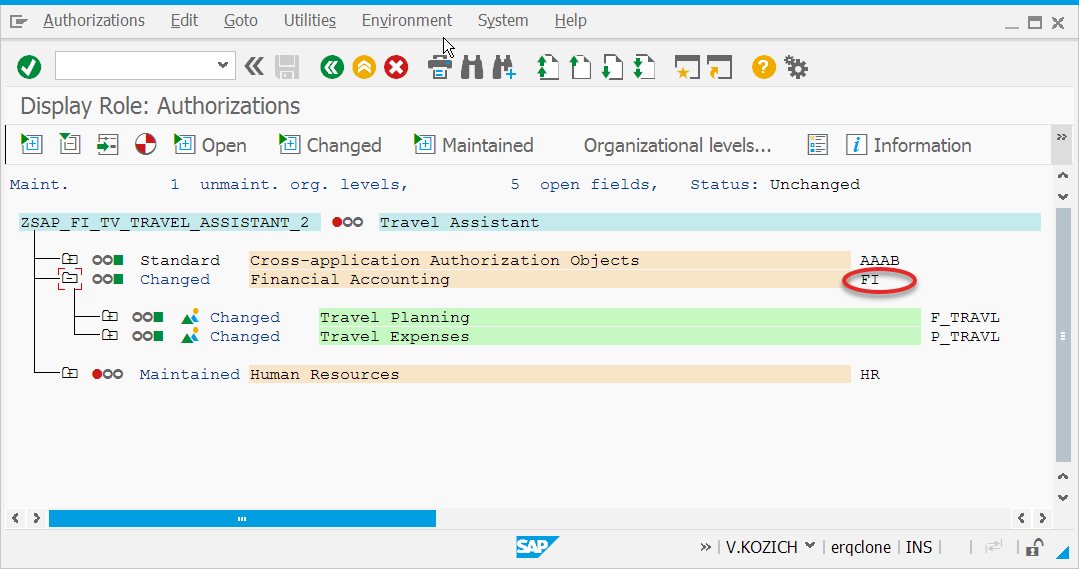Open the Authorizations menu
1079x569 pixels.
(x=94, y=21)
